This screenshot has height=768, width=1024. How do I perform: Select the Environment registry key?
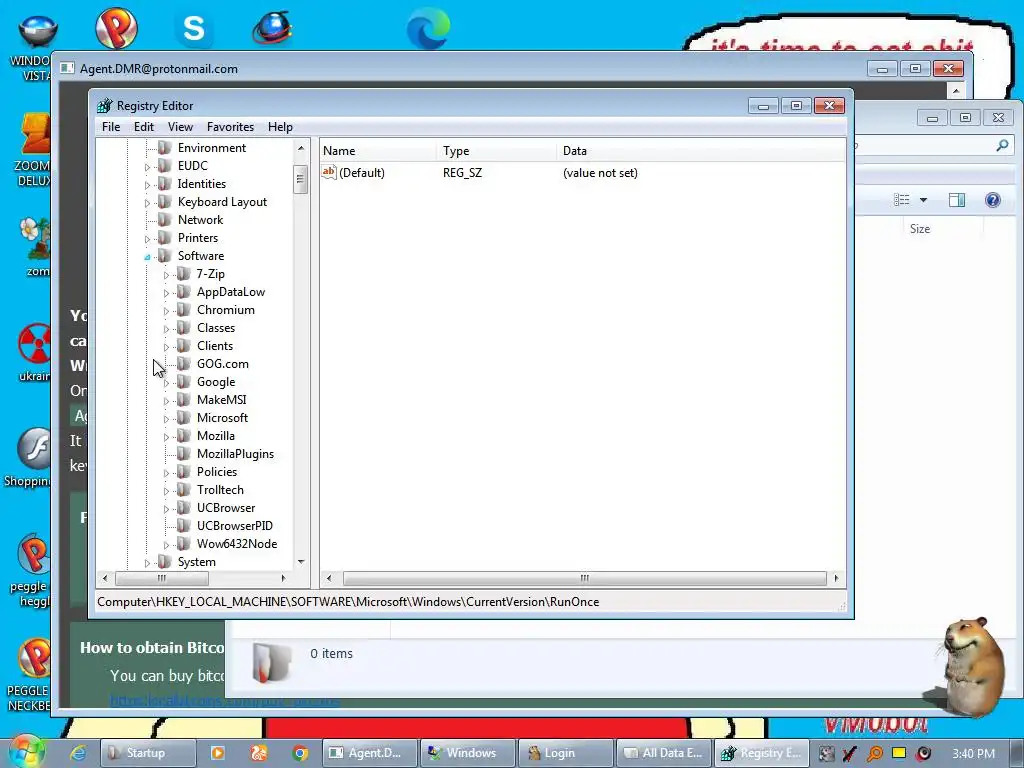pyautogui.click(x=212, y=148)
